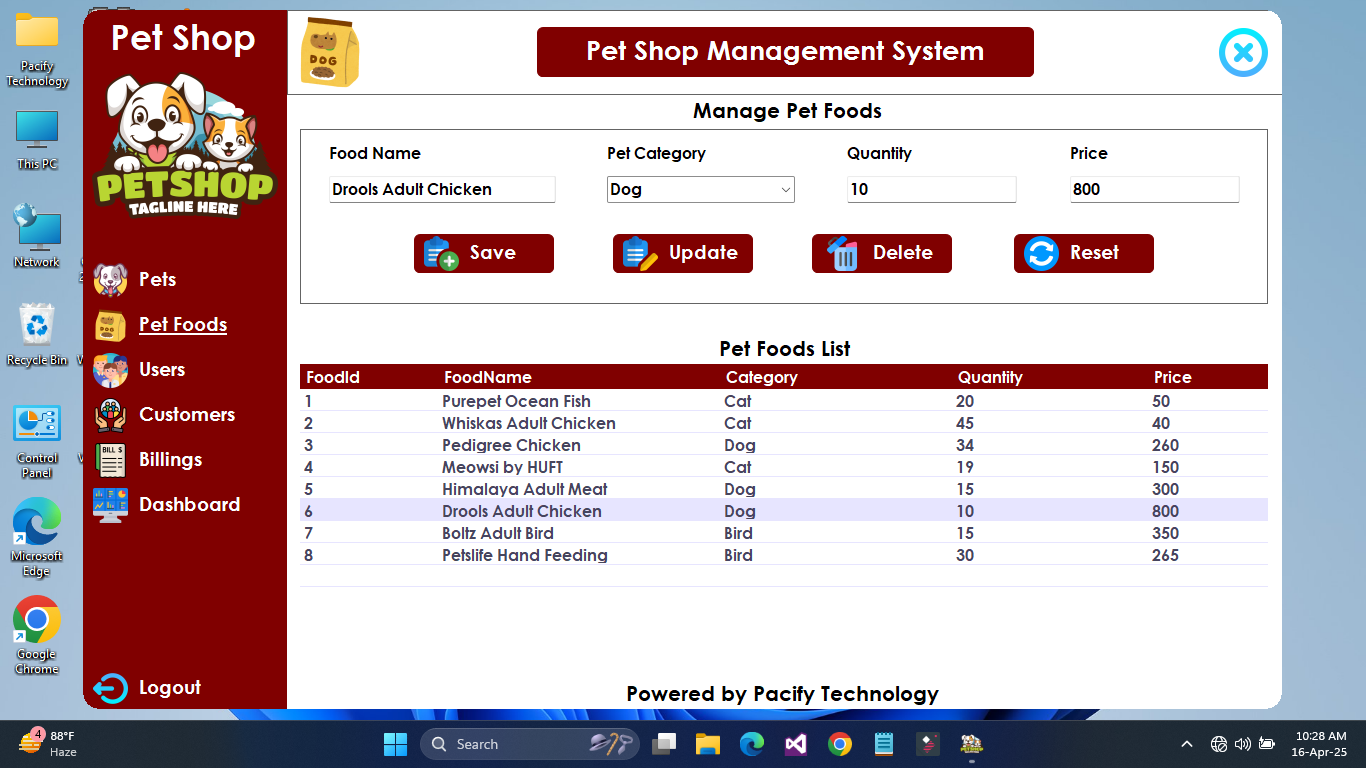Click the round blue close icon
This screenshot has width=1366, height=768.
point(1243,52)
